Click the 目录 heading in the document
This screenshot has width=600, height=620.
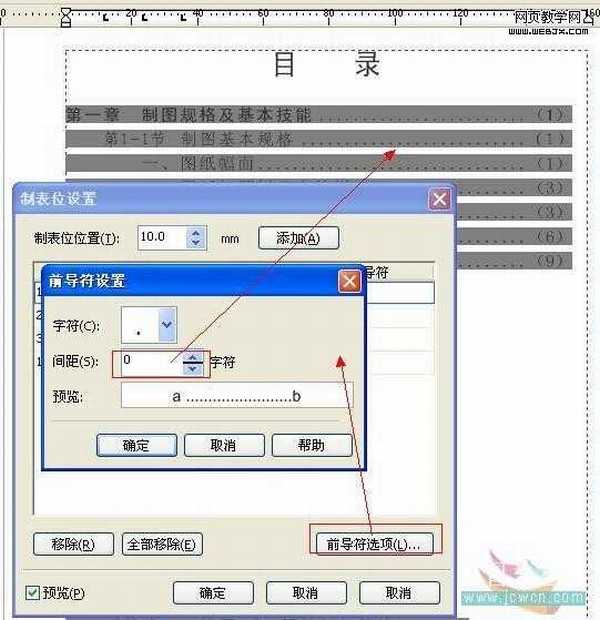point(327,66)
